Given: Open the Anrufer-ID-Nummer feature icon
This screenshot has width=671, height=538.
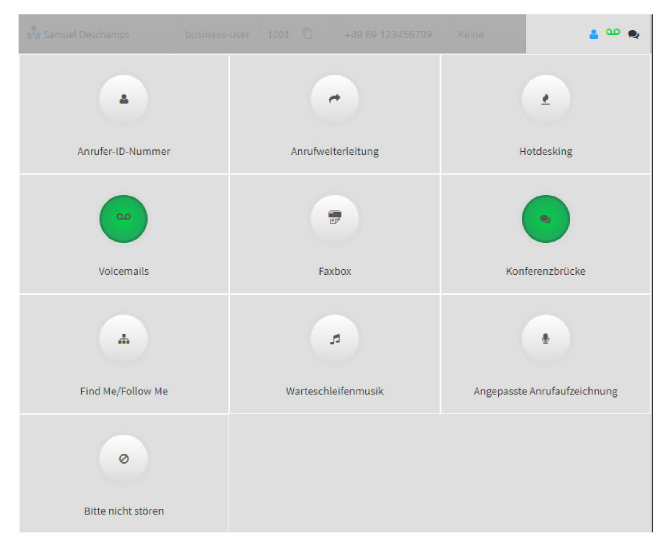Looking at the screenshot, I should pos(124,99).
